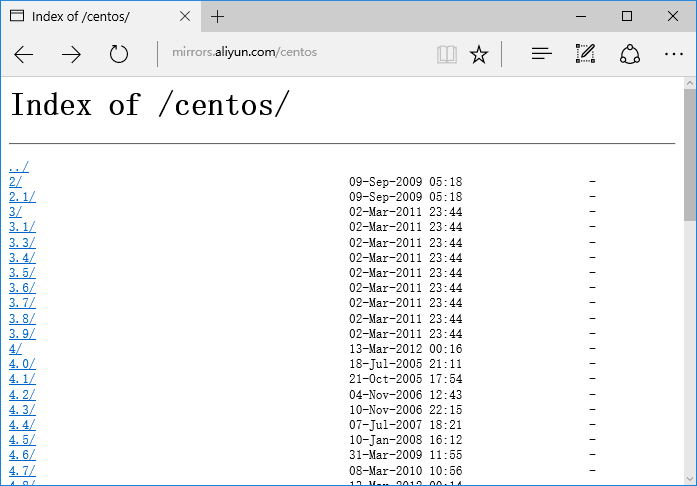Open the 4.0/ directory link

[x=22, y=364]
